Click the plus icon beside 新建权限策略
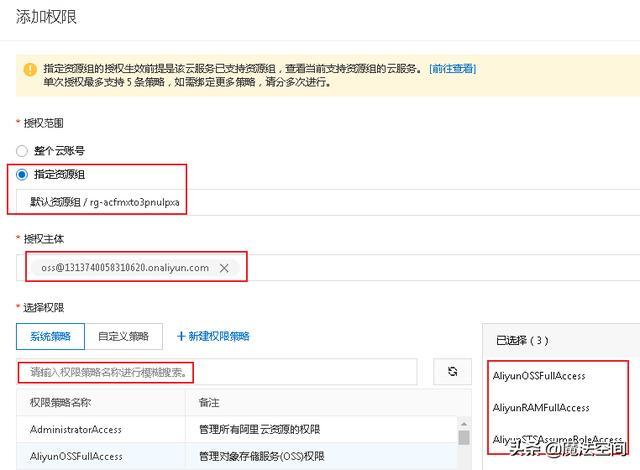Image resolution: width=640 pixels, height=470 pixels. (x=181, y=337)
